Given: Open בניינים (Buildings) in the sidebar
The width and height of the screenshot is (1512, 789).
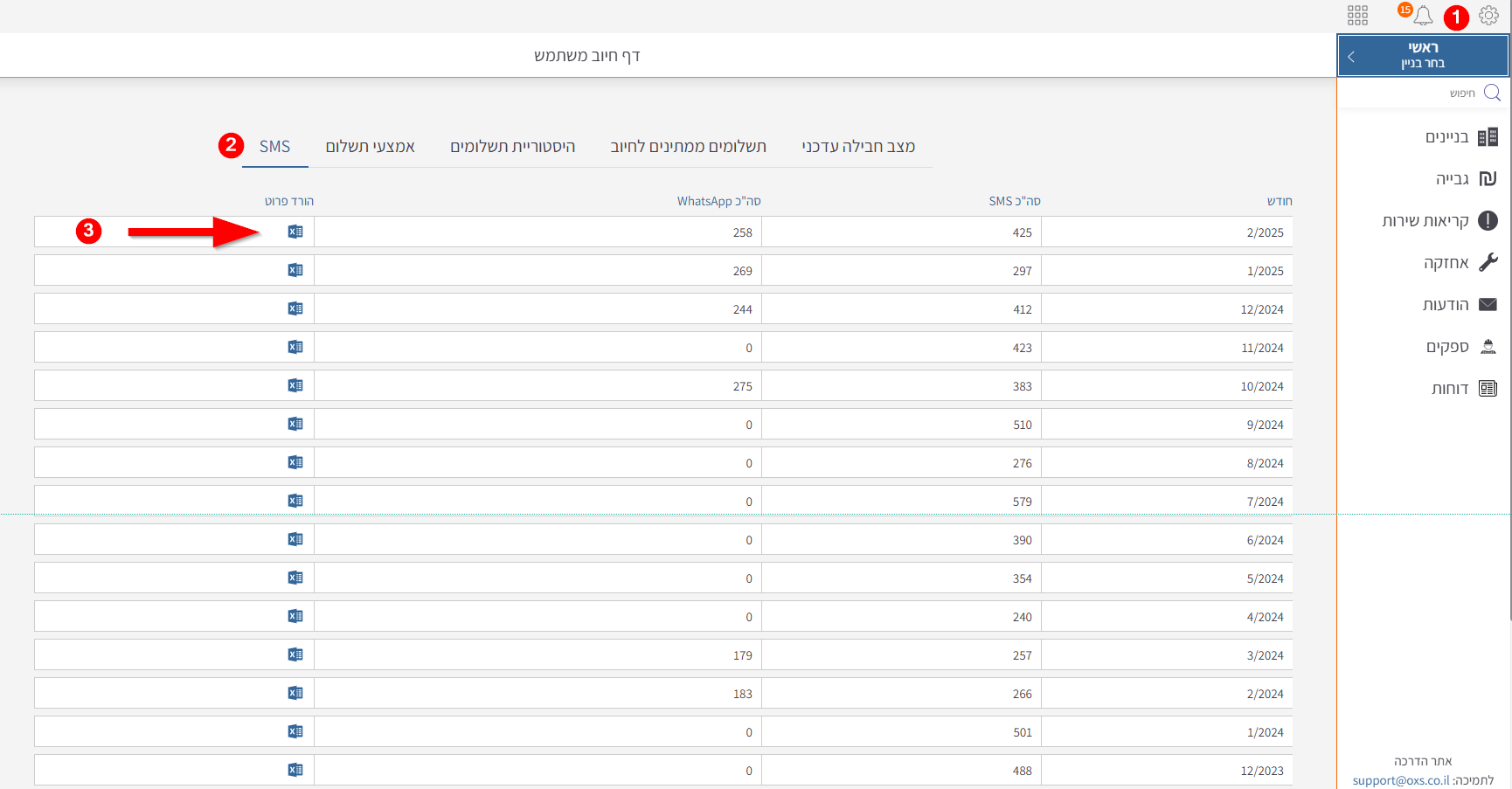Looking at the screenshot, I should pos(1447,137).
